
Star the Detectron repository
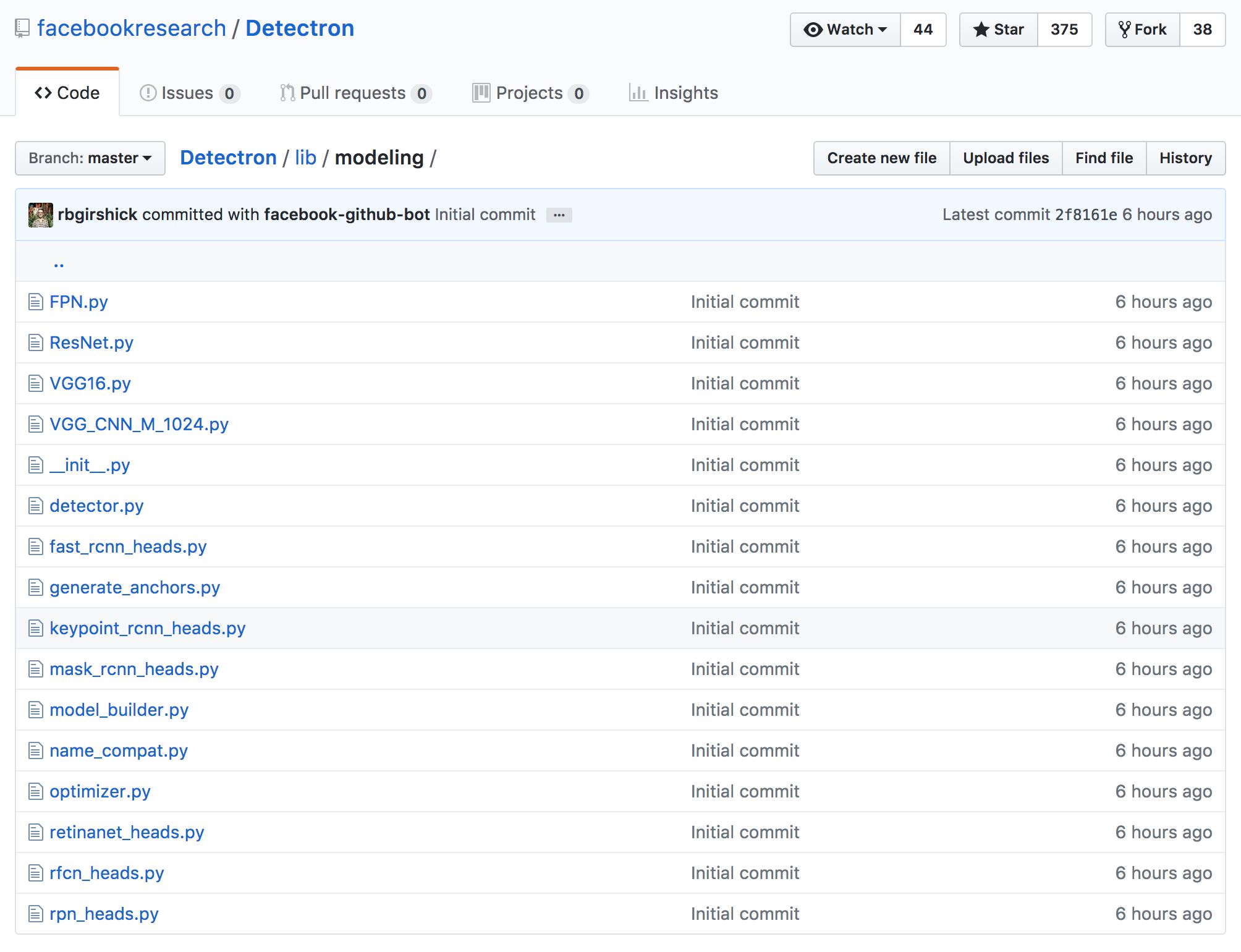click(x=998, y=29)
